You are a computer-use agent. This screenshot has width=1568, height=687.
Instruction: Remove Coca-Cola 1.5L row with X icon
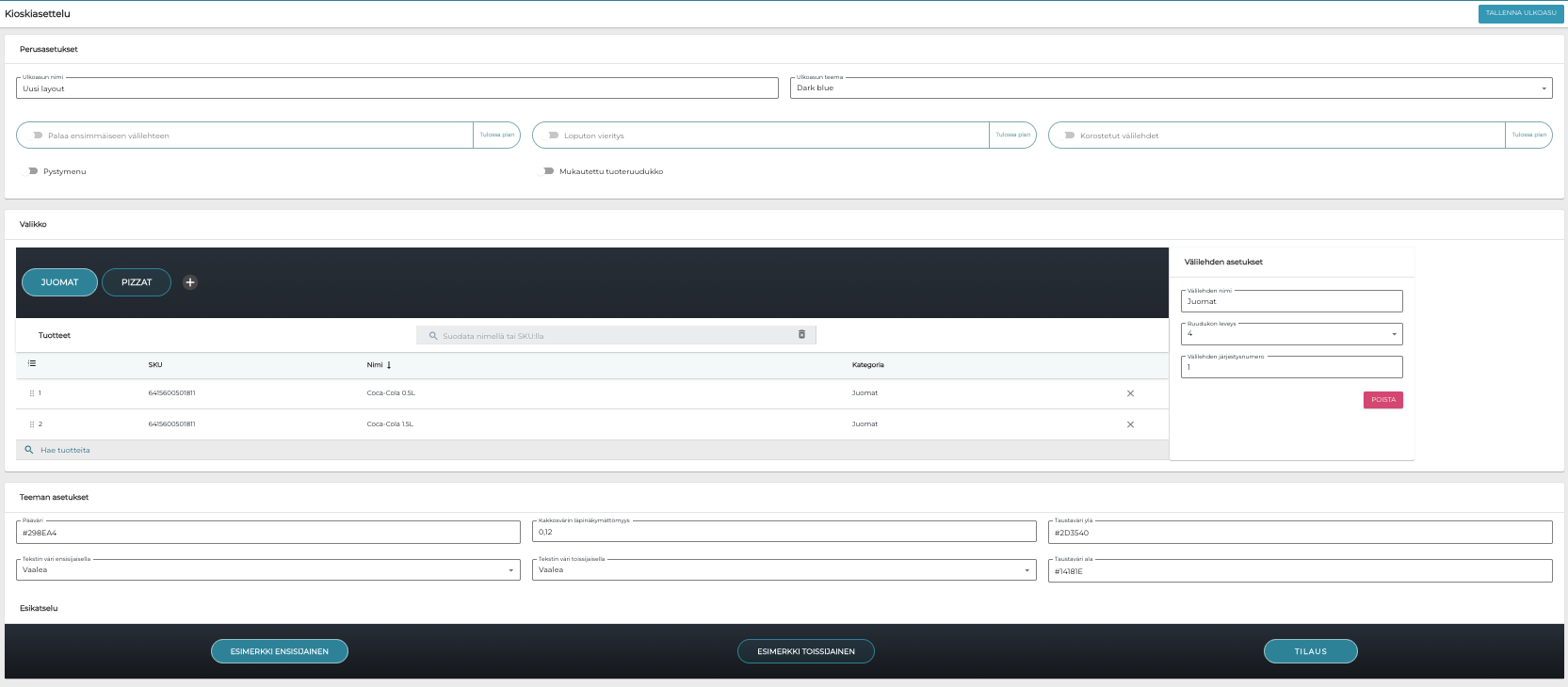(1130, 424)
